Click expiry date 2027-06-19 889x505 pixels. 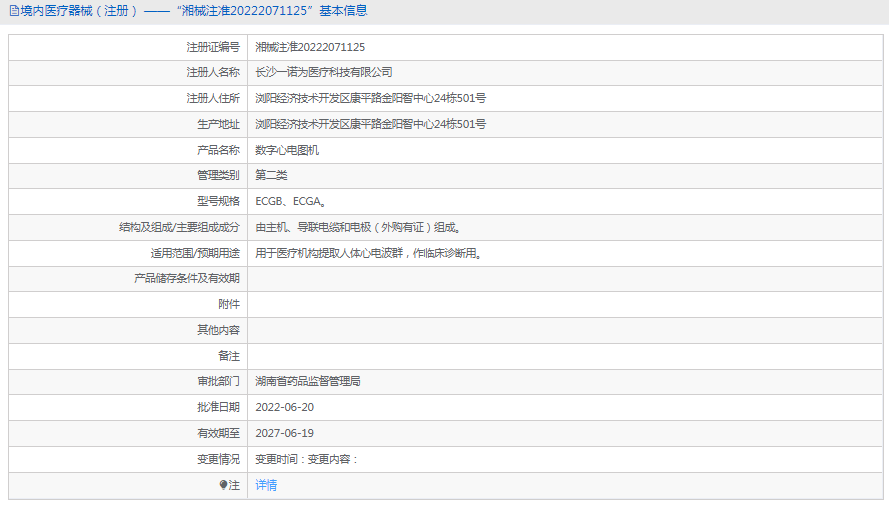click(x=285, y=434)
